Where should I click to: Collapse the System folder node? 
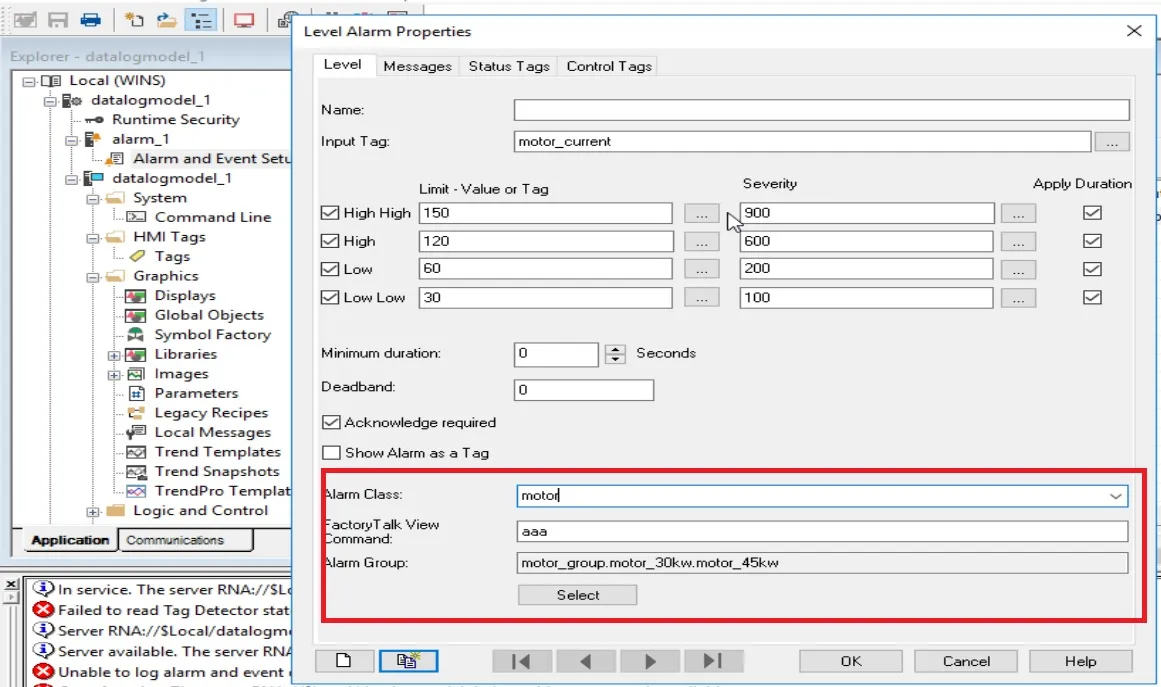[93, 198]
